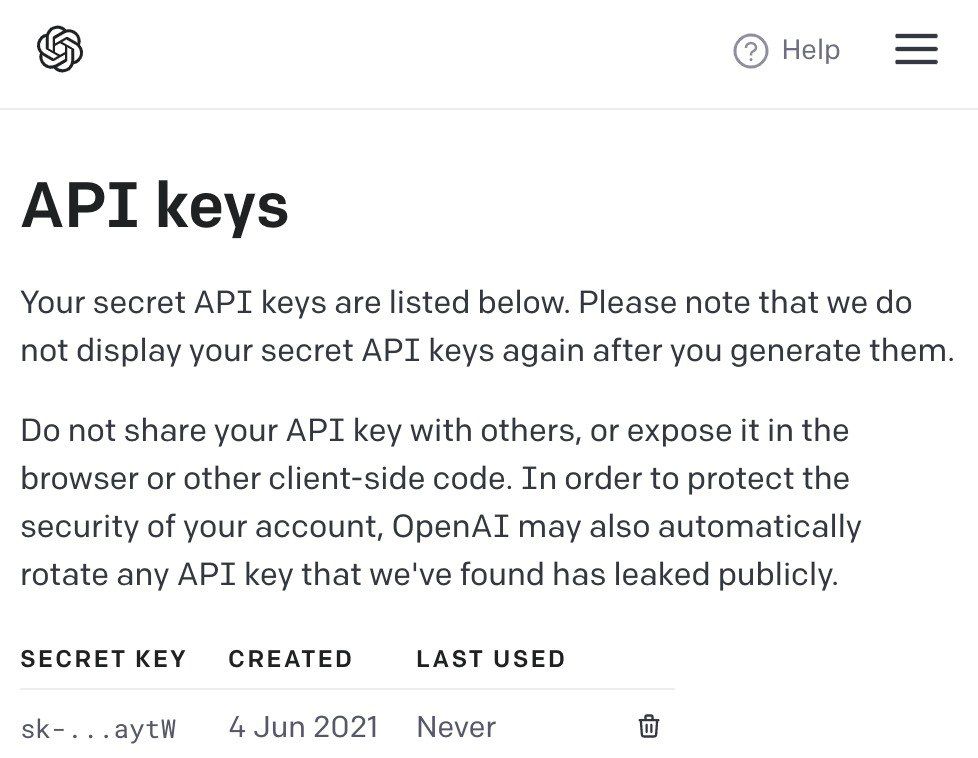Click the line starting "not display your secret"
This screenshot has width=978, height=758.
pos(487,350)
